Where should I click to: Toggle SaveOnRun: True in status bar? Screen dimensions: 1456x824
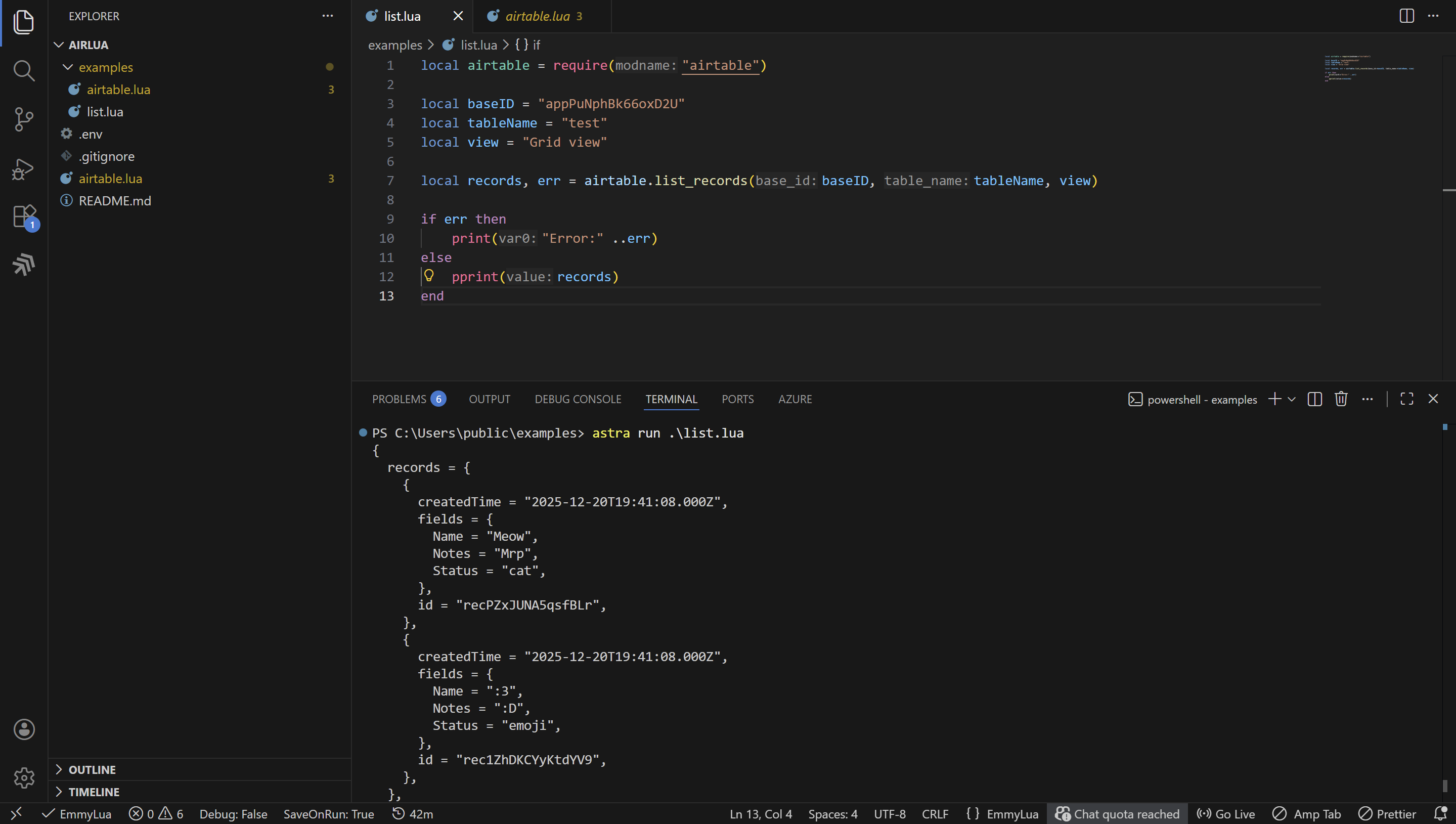pyautogui.click(x=329, y=814)
